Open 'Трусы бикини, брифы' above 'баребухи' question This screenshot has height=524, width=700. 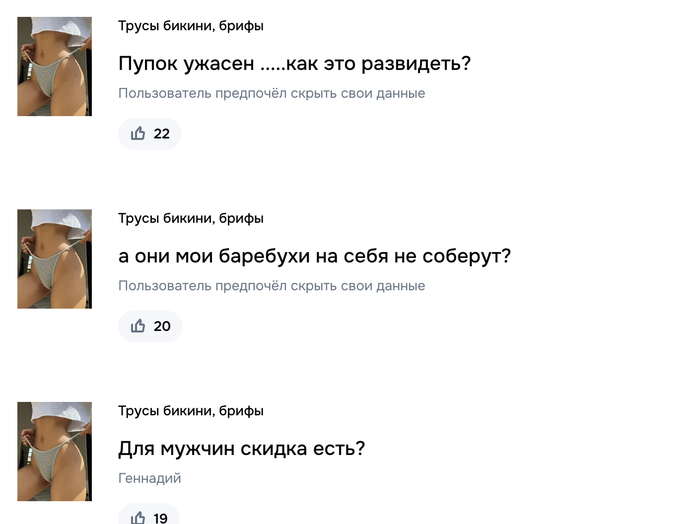click(x=191, y=218)
